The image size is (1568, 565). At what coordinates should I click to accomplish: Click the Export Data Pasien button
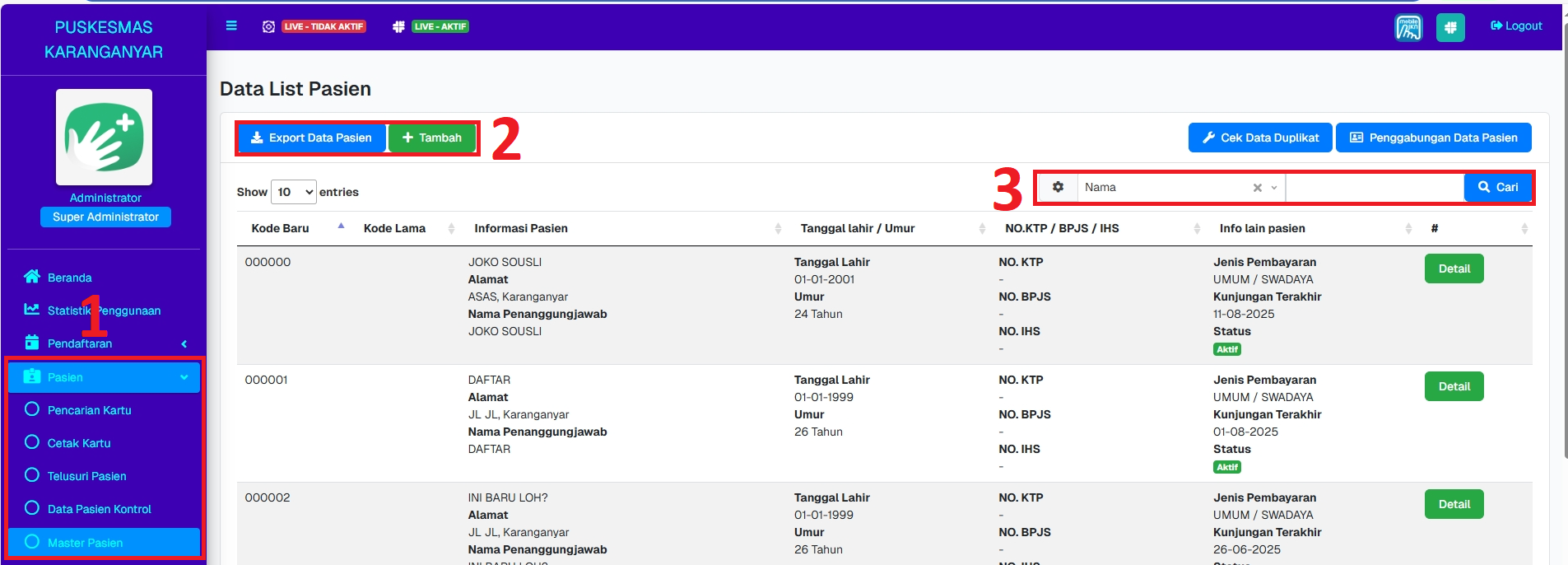311,138
